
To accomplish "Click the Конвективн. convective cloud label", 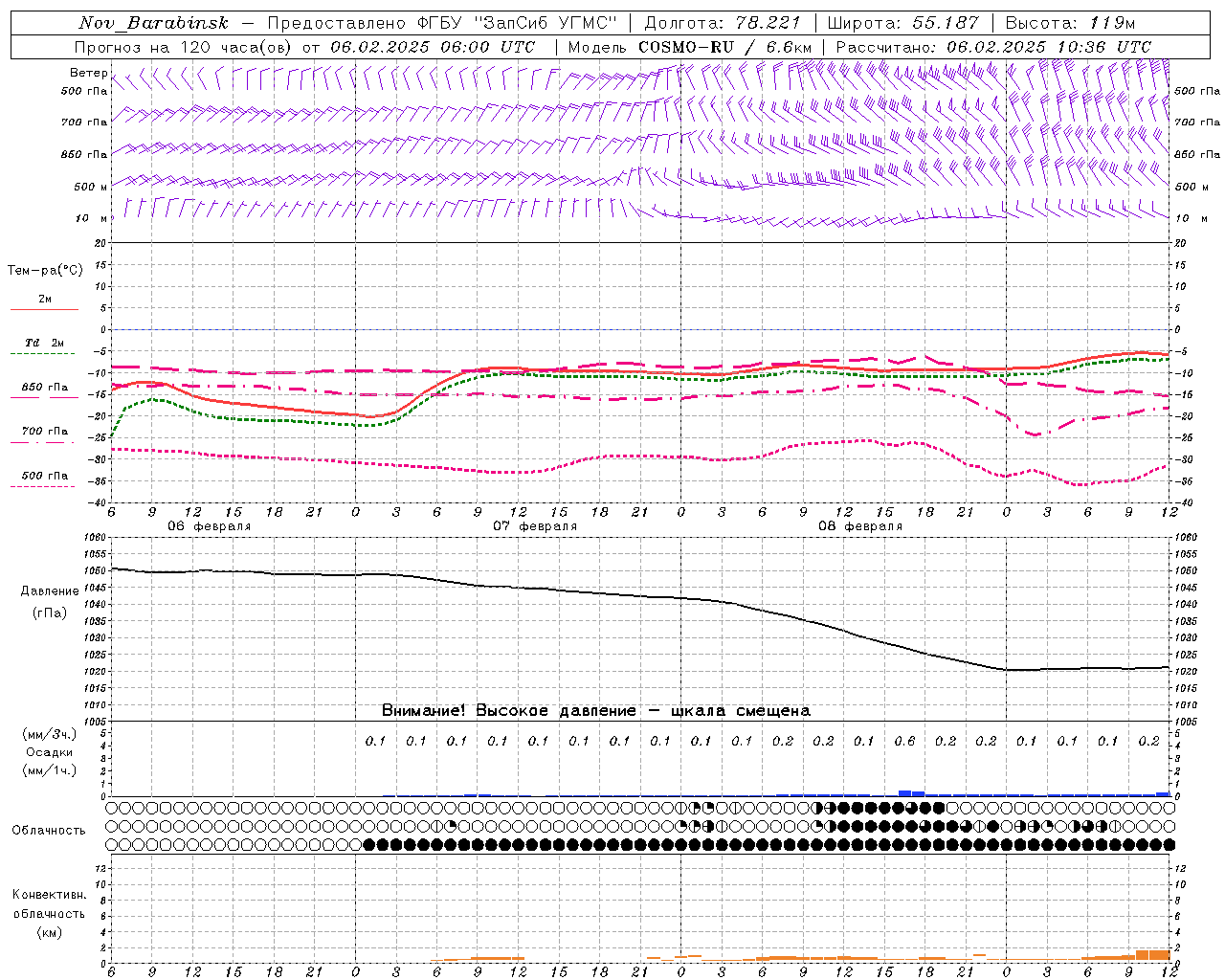I will click(49, 895).
